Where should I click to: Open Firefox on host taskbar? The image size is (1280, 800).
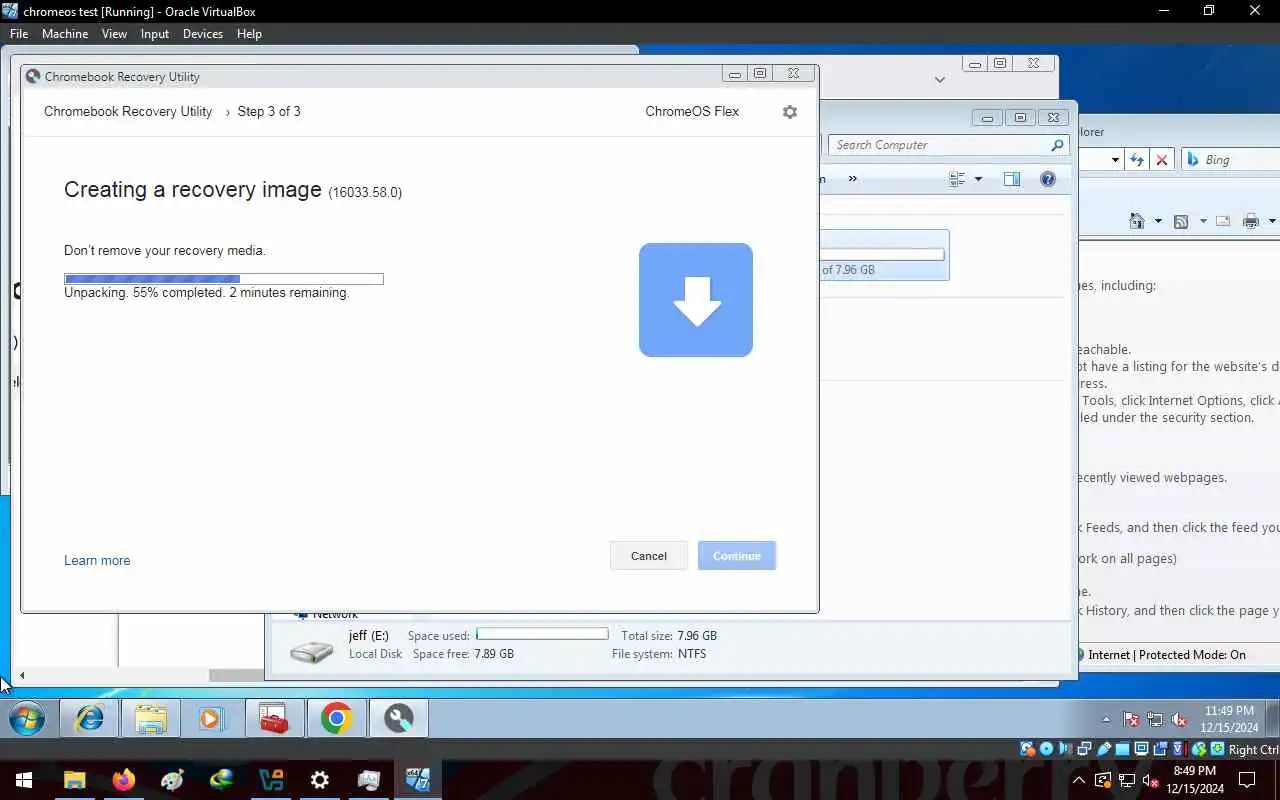[x=123, y=780]
